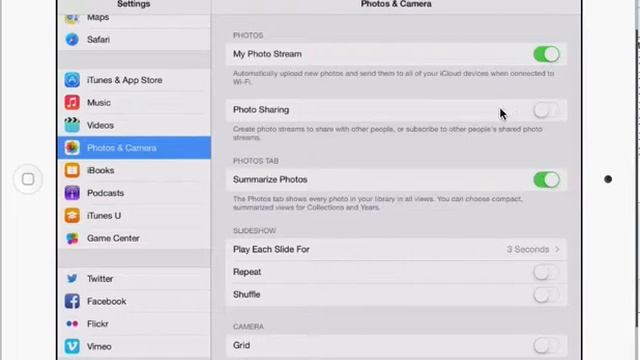640x360 pixels.
Task: Open the Game Center icon
Action: coord(72,238)
